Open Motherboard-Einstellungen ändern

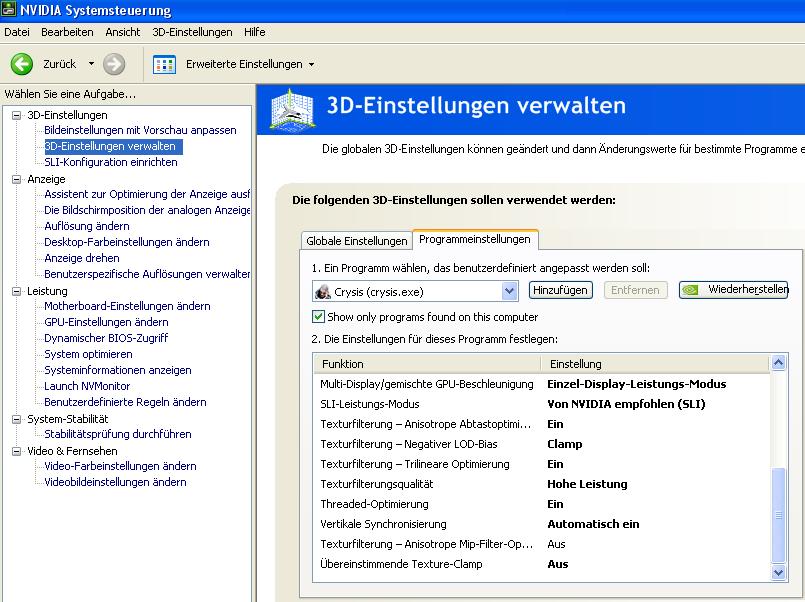click(x=127, y=306)
